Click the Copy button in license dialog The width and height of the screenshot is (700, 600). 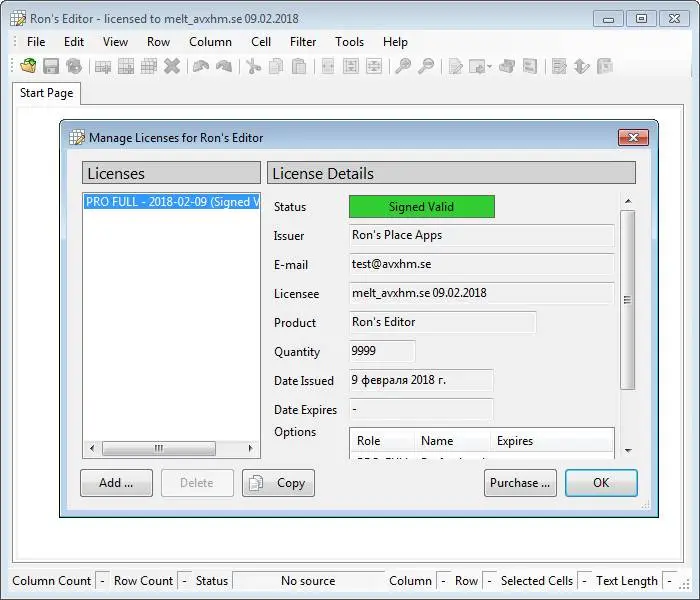coord(278,483)
